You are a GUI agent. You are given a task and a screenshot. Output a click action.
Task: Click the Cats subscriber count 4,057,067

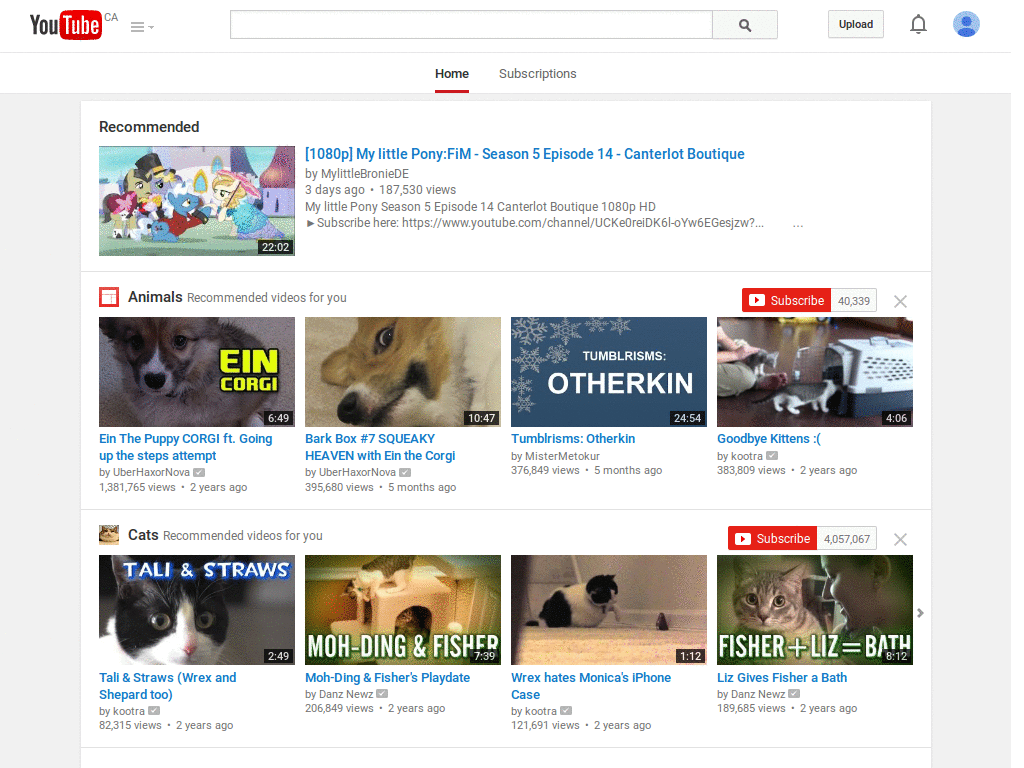click(x=846, y=539)
